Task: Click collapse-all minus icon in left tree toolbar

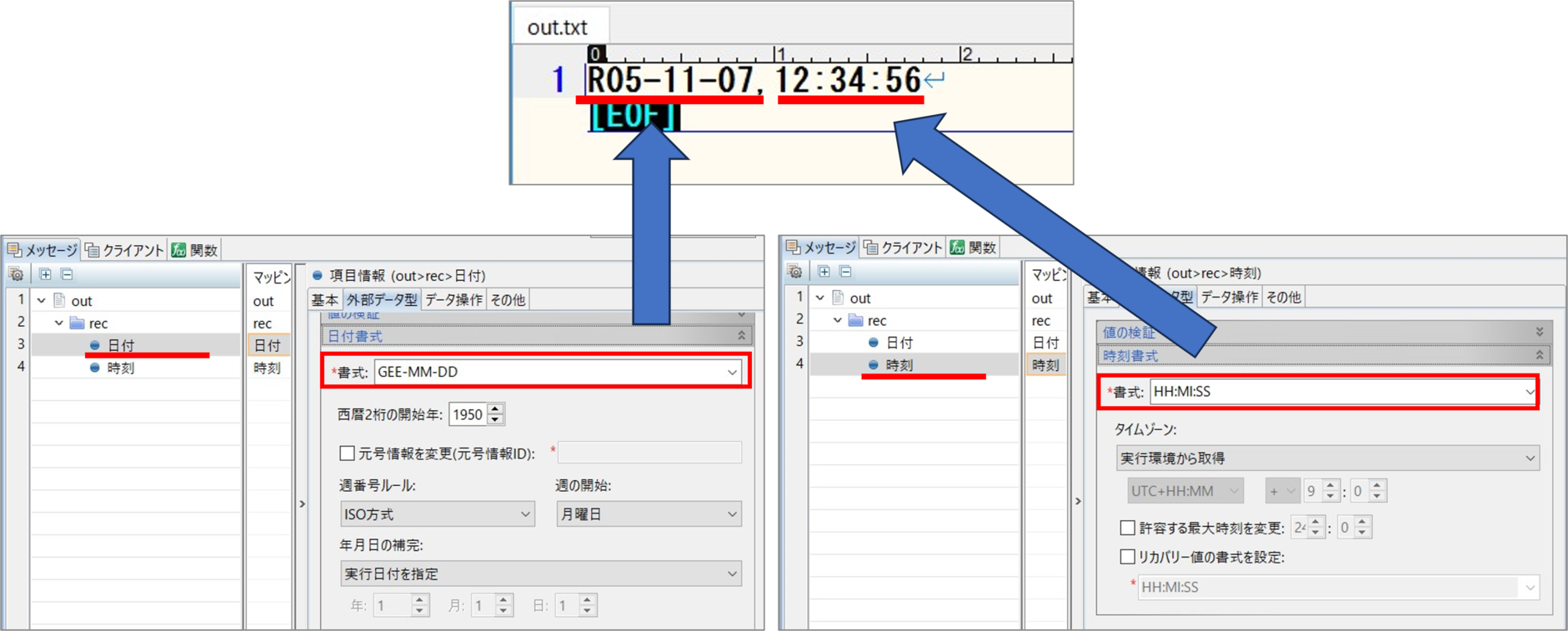Action: (x=67, y=274)
